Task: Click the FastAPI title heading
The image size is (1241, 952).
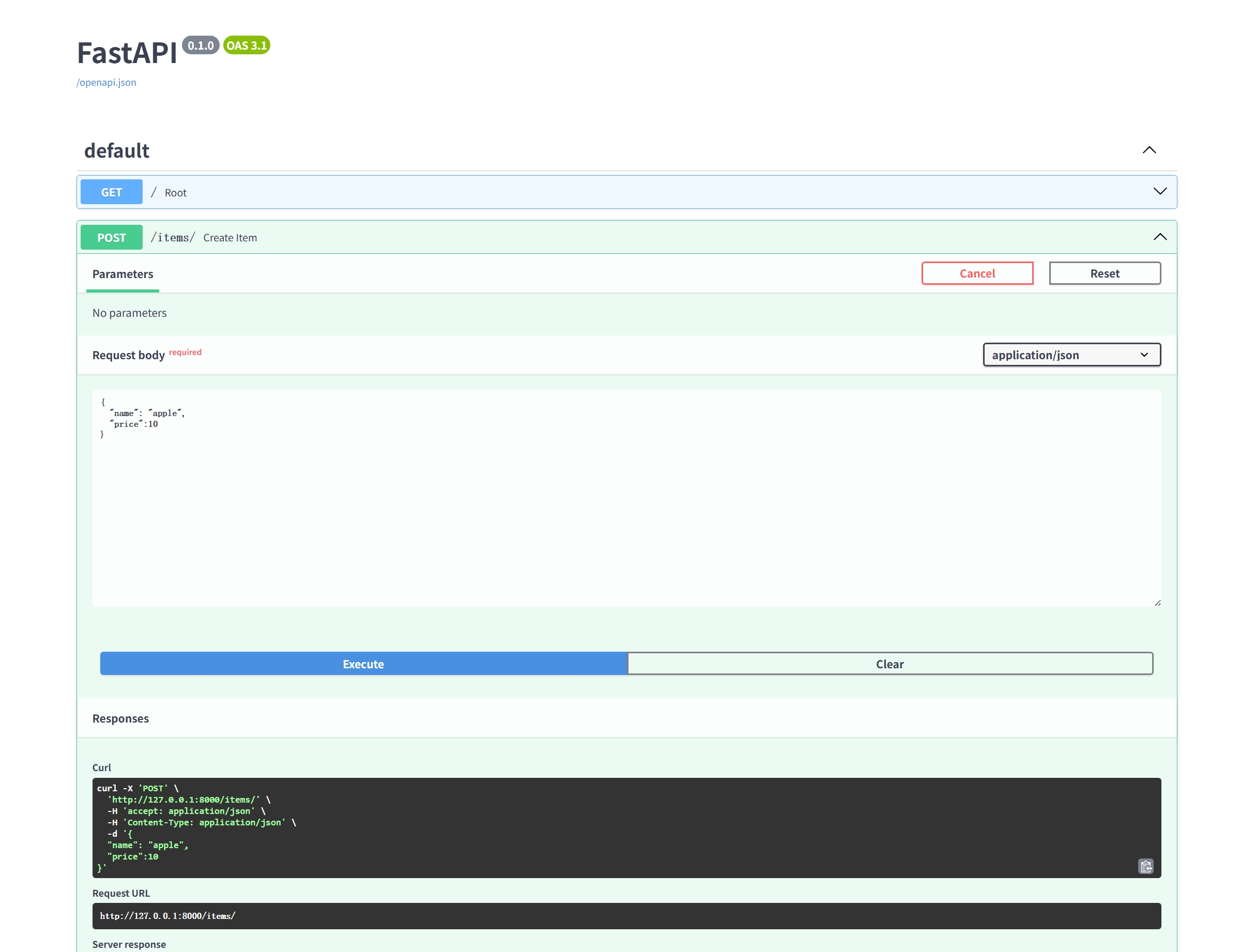Action: pos(127,53)
